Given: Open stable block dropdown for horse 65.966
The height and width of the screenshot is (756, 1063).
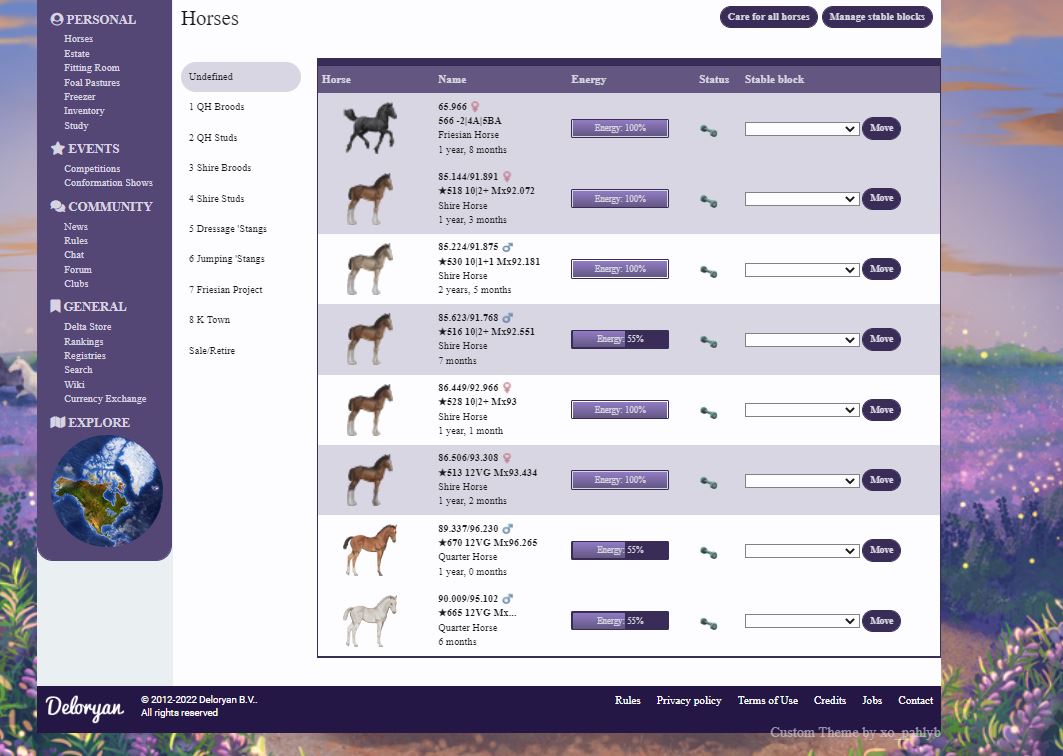Looking at the screenshot, I should (x=802, y=129).
